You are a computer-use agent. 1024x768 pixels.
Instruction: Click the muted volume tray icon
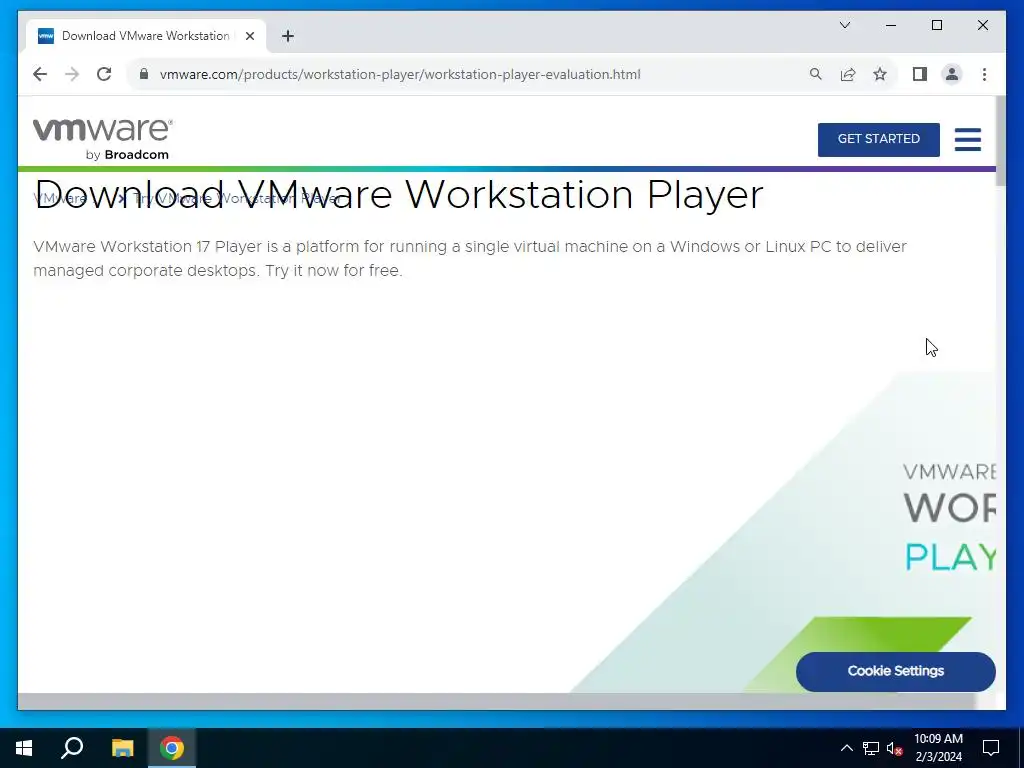895,748
